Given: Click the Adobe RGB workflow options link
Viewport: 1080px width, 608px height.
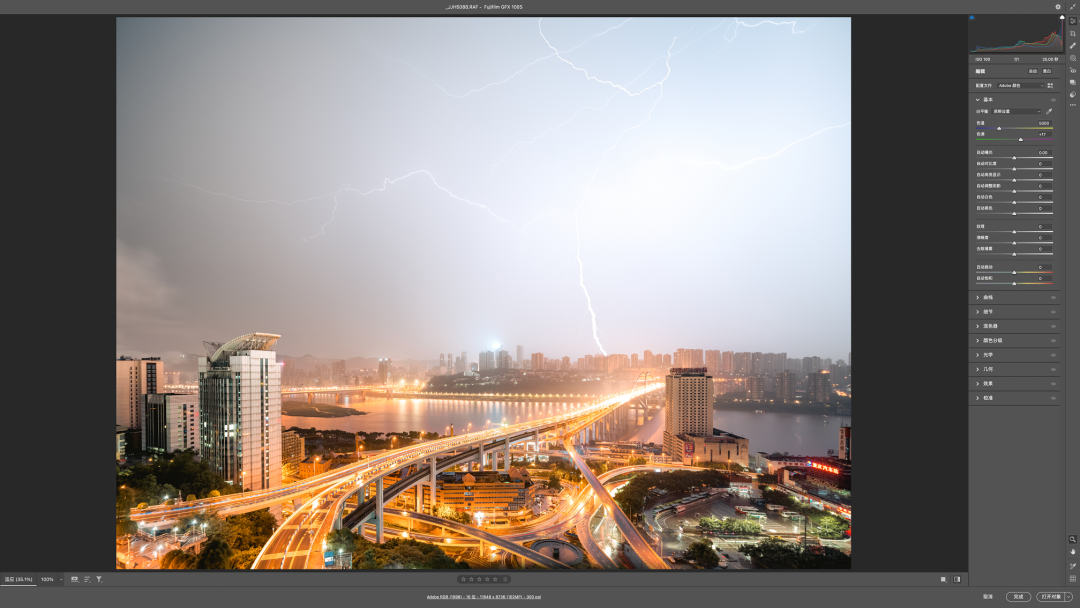Looking at the screenshot, I should pyautogui.click(x=484, y=597).
